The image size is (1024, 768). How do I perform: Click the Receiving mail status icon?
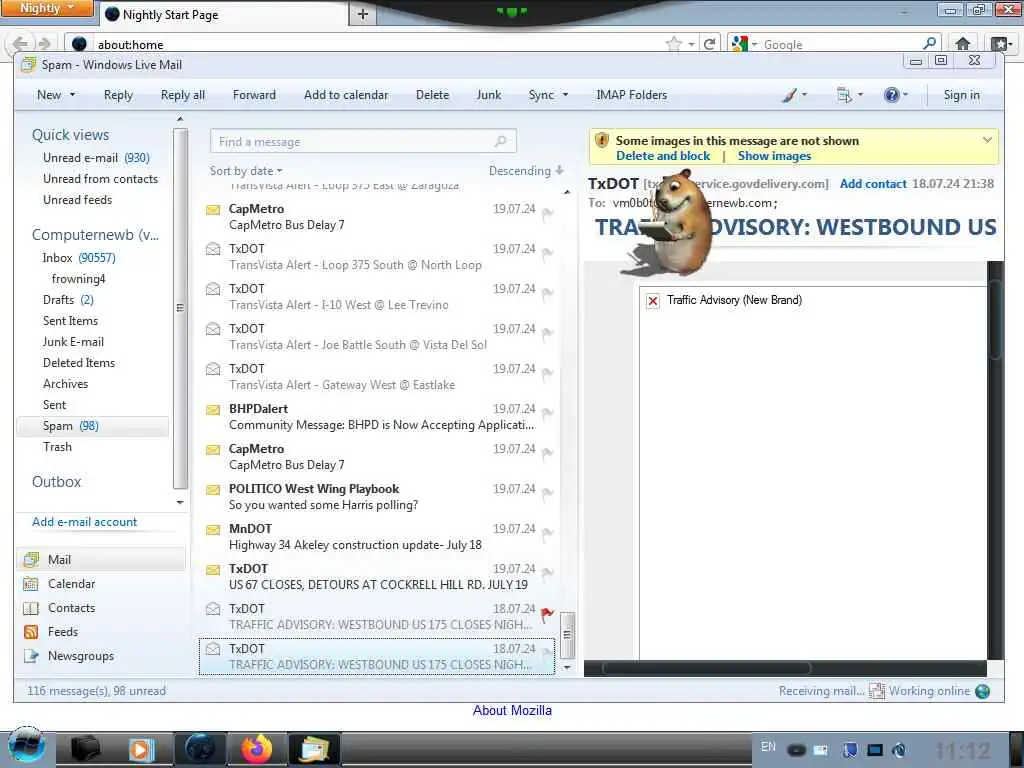[x=876, y=691]
